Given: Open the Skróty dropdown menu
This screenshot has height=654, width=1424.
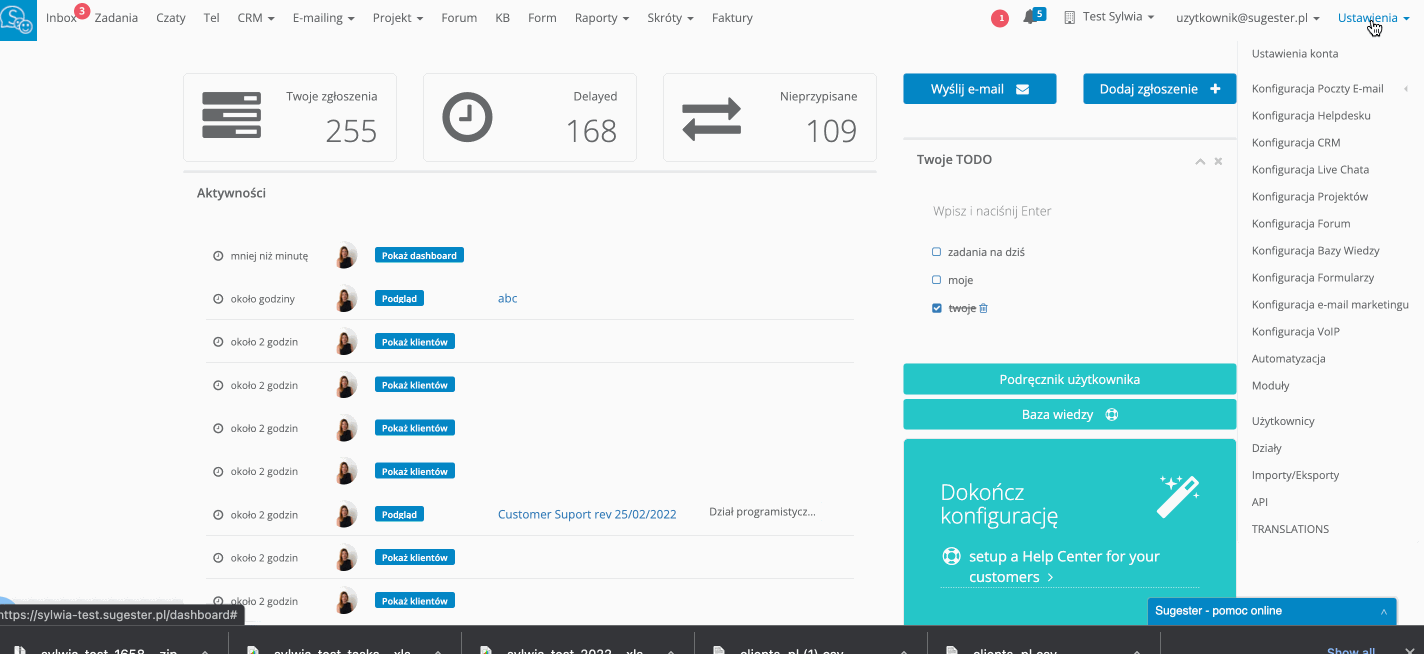Looking at the screenshot, I should click(x=671, y=18).
